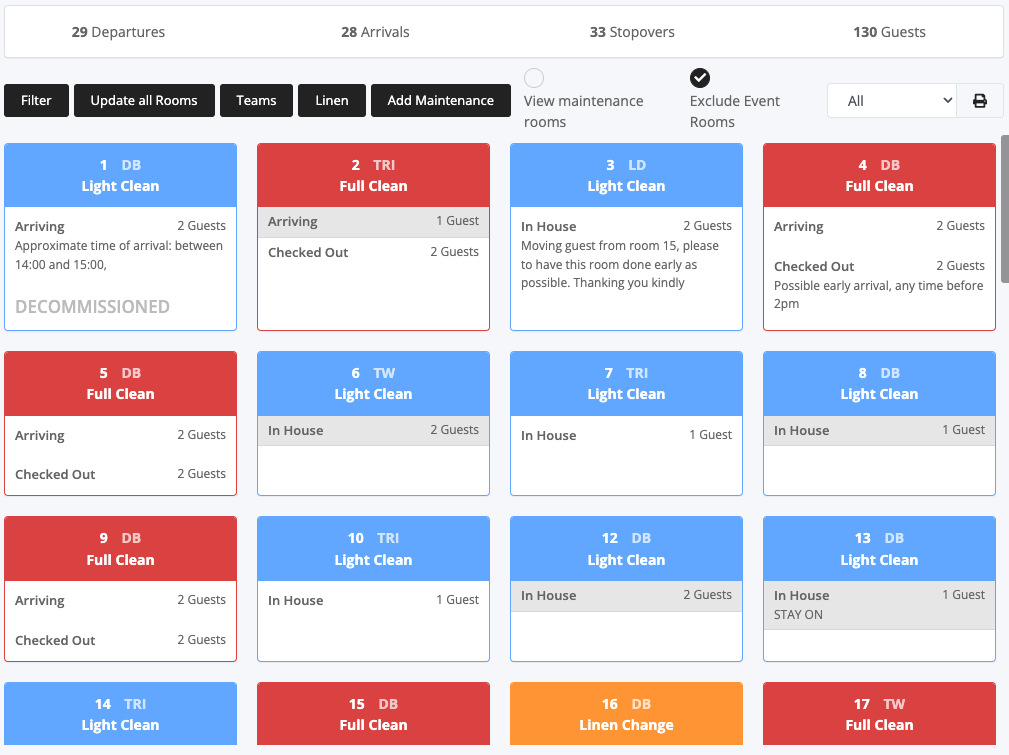
Task: Click the page vertical scrollbar
Action: (1004, 210)
